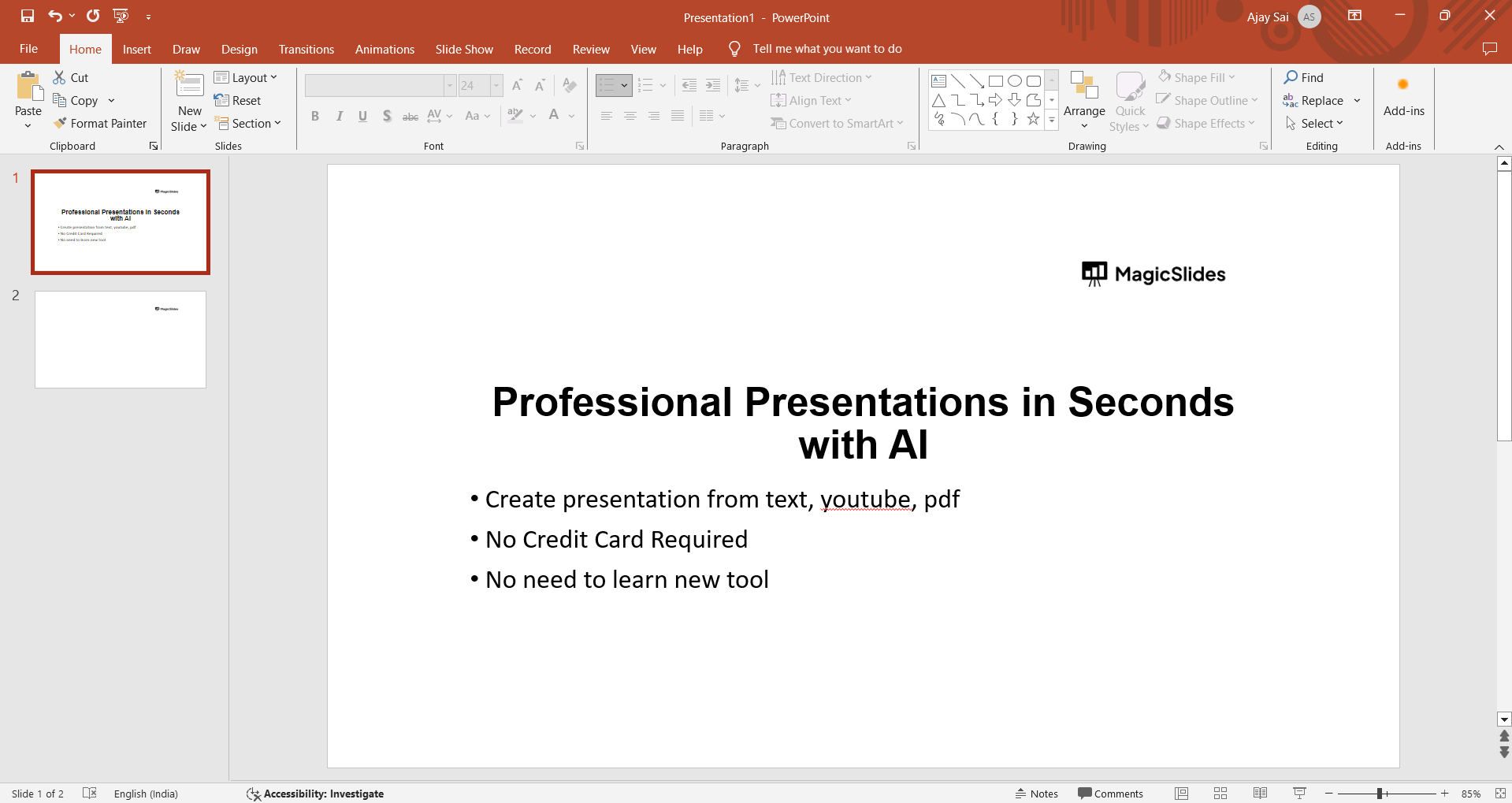
Task: Toggle the Notes pane in the status bar
Action: pos(1037,794)
